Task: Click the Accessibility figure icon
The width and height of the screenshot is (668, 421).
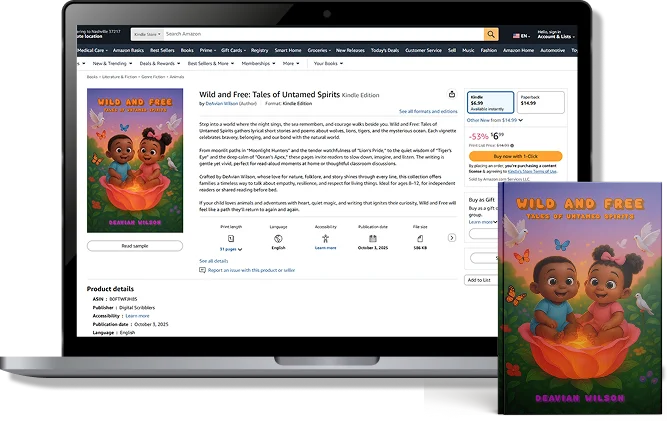Action: pyautogui.click(x=325, y=238)
